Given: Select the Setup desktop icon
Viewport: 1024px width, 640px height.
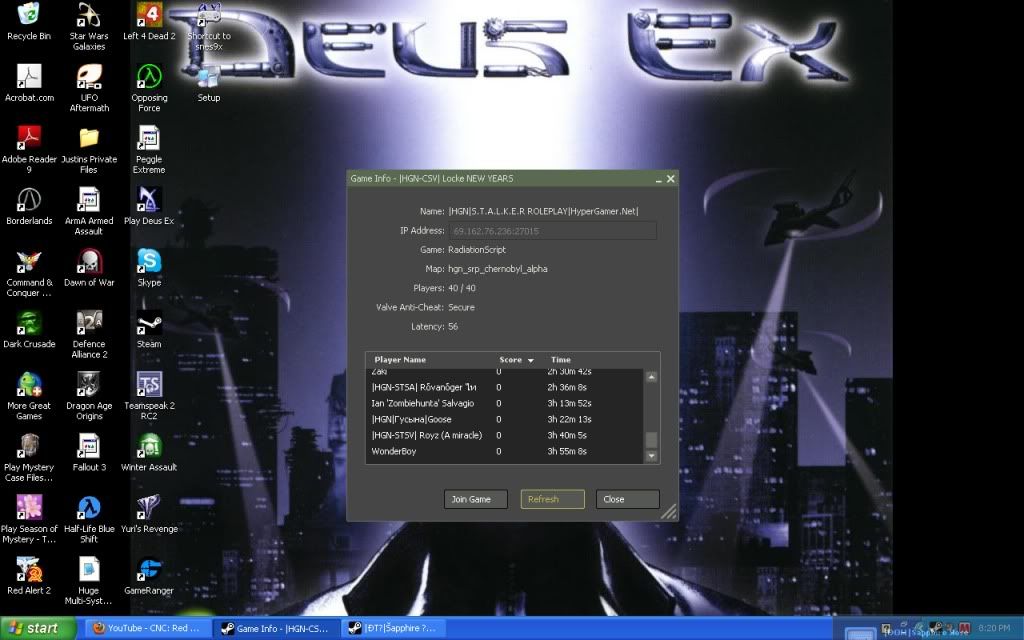Looking at the screenshot, I should coord(209,83).
